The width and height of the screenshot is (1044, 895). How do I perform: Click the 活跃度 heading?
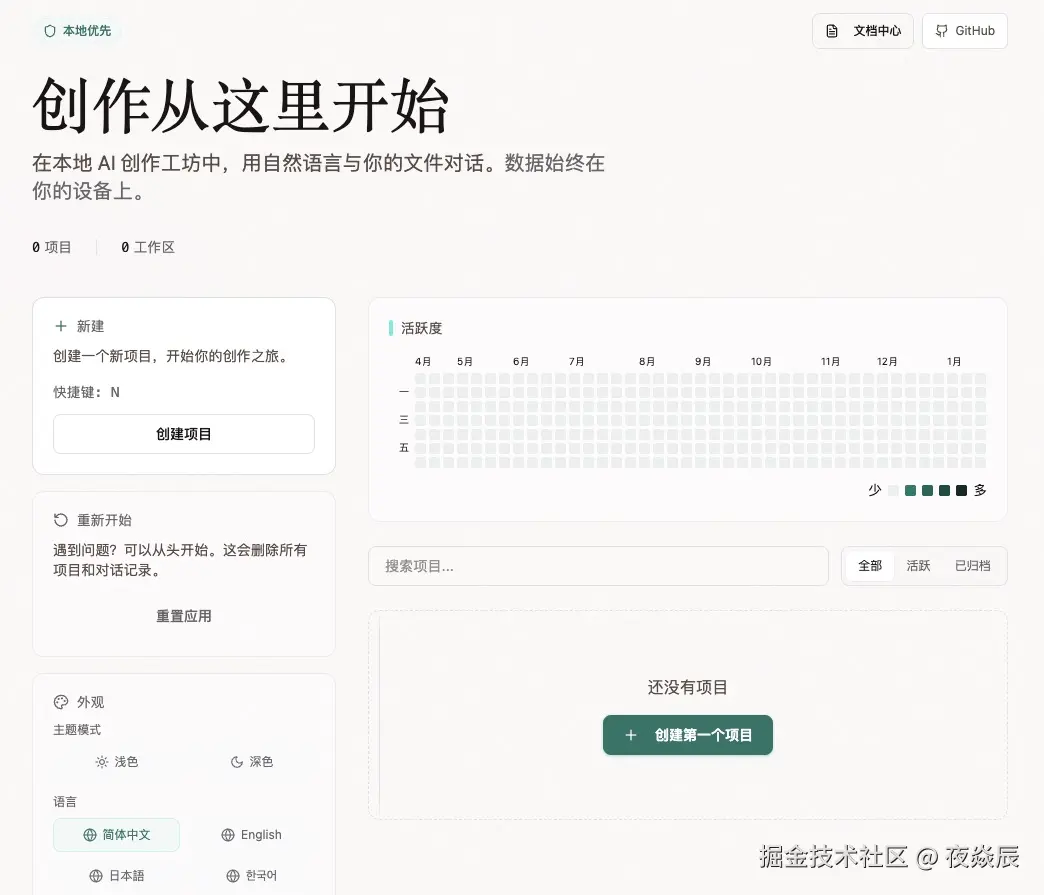click(x=421, y=328)
